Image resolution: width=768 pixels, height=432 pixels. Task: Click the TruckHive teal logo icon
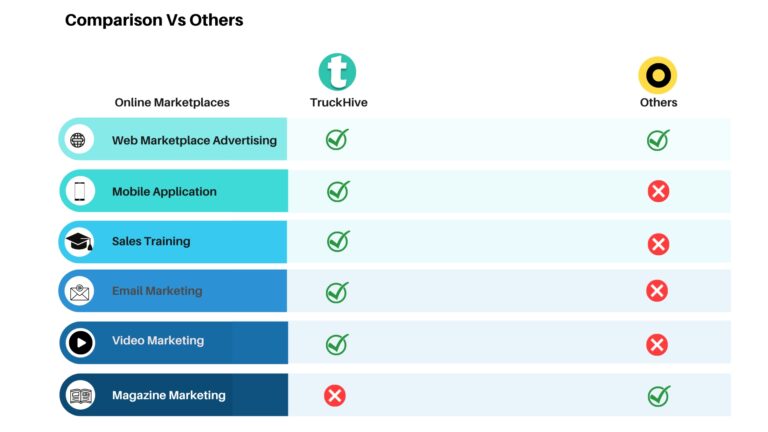(x=337, y=73)
